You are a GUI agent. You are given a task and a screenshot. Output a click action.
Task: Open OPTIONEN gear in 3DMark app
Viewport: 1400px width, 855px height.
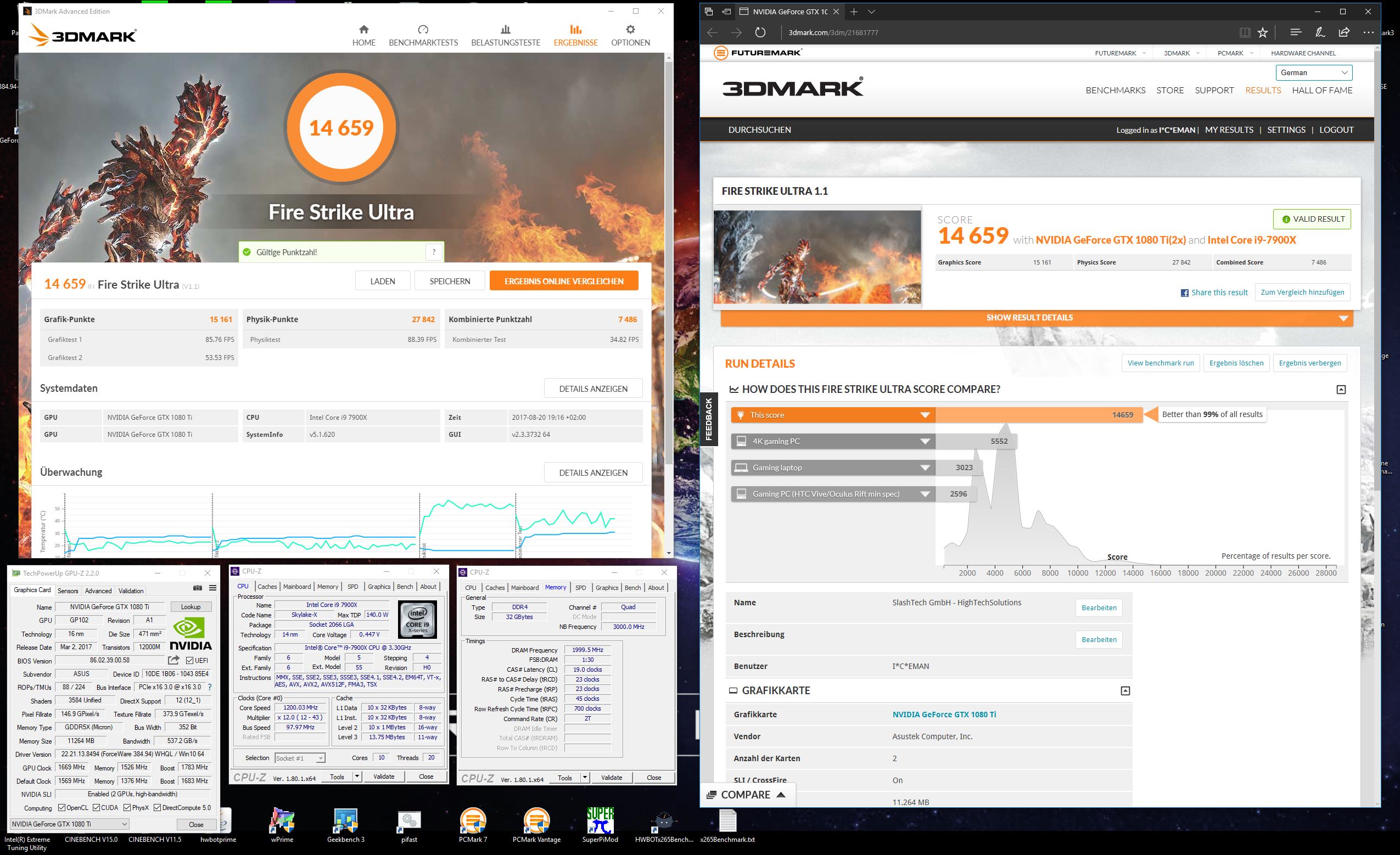point(630,35)
